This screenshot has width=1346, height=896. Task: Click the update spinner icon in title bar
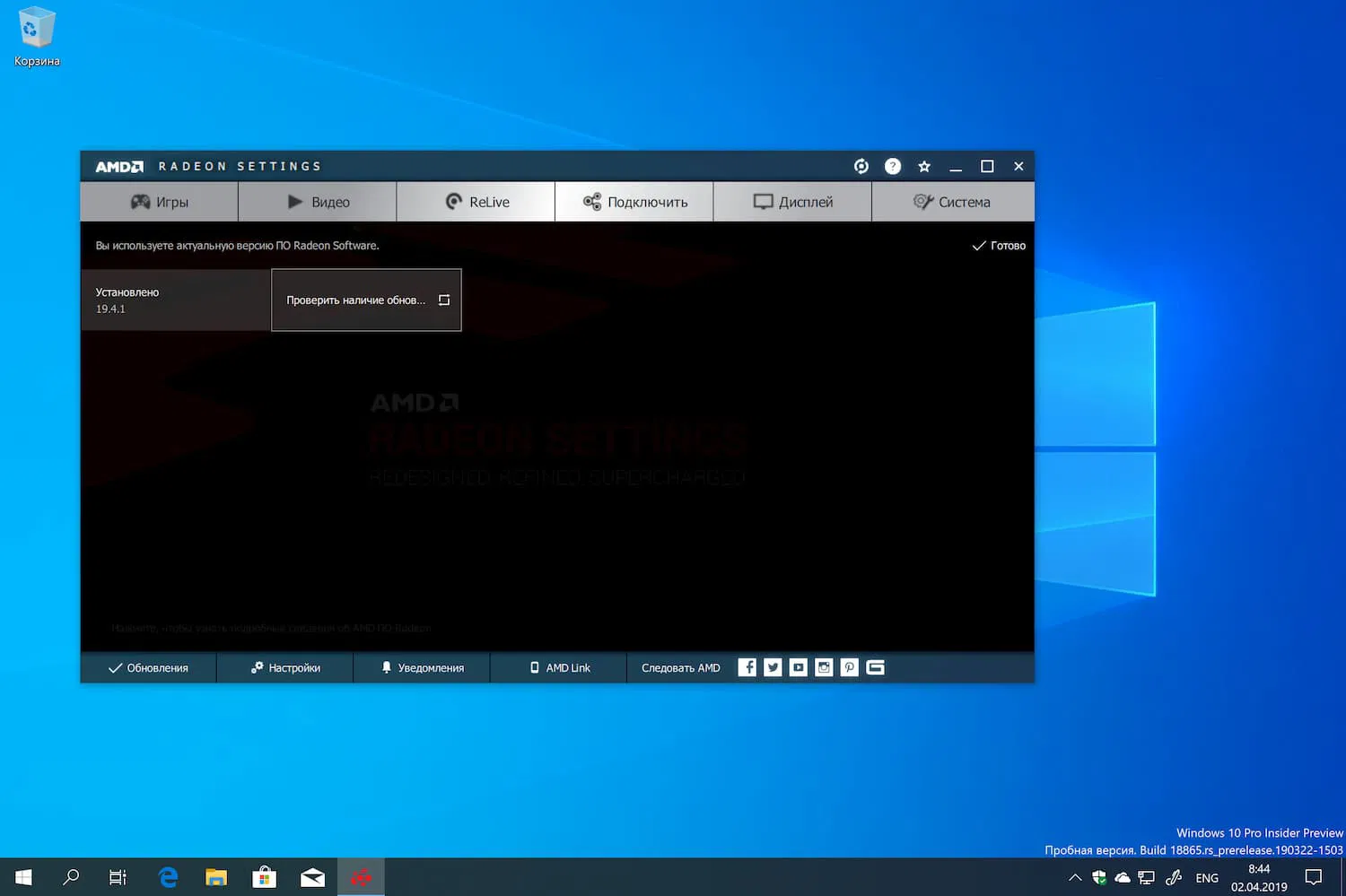click(861, 166)
